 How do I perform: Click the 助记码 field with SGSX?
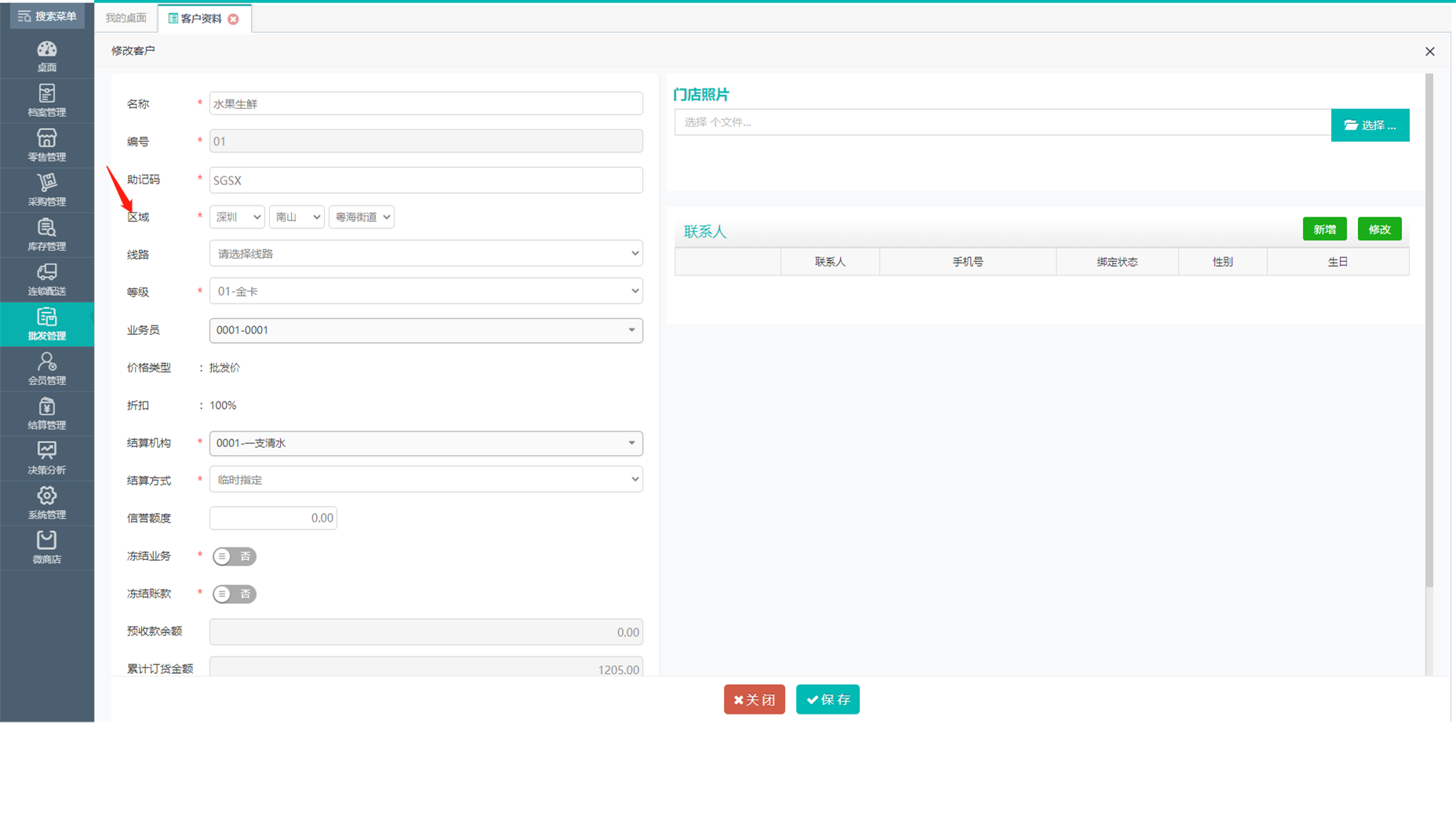pos(426,180)
